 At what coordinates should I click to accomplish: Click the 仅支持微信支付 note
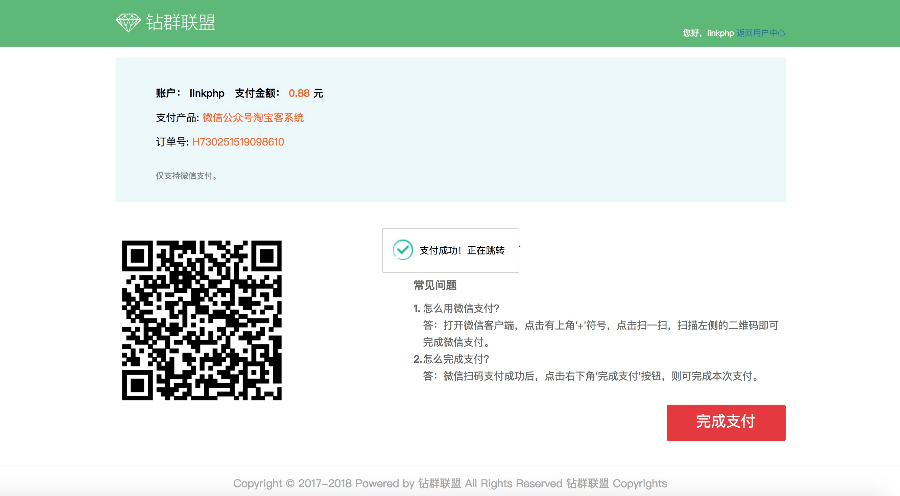point(187,176)
